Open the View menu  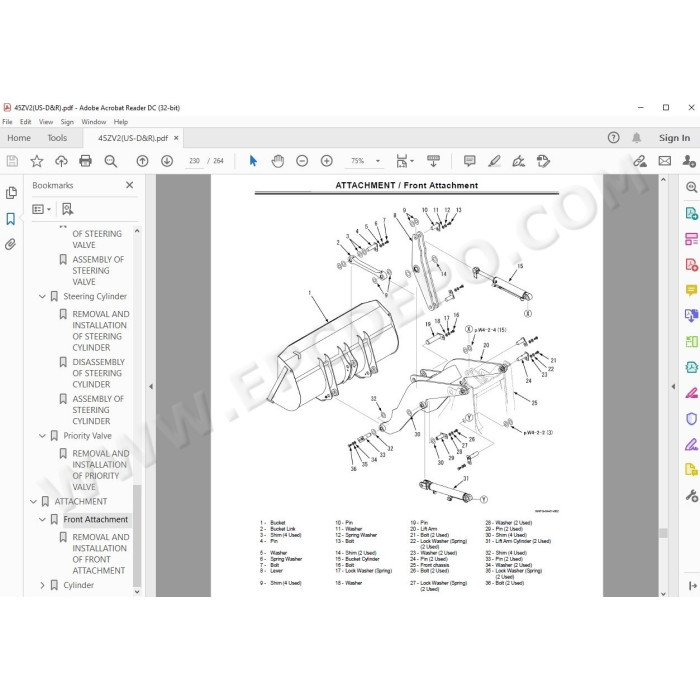tap(46, 121)
